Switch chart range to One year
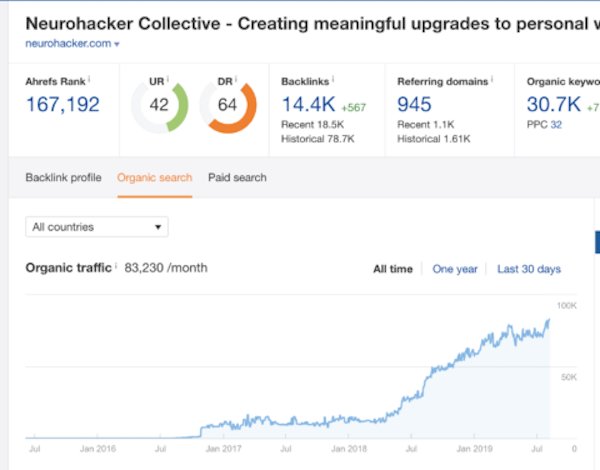Image resolution: width=600 pixels, height=470 pixels. tap(455, 269)
